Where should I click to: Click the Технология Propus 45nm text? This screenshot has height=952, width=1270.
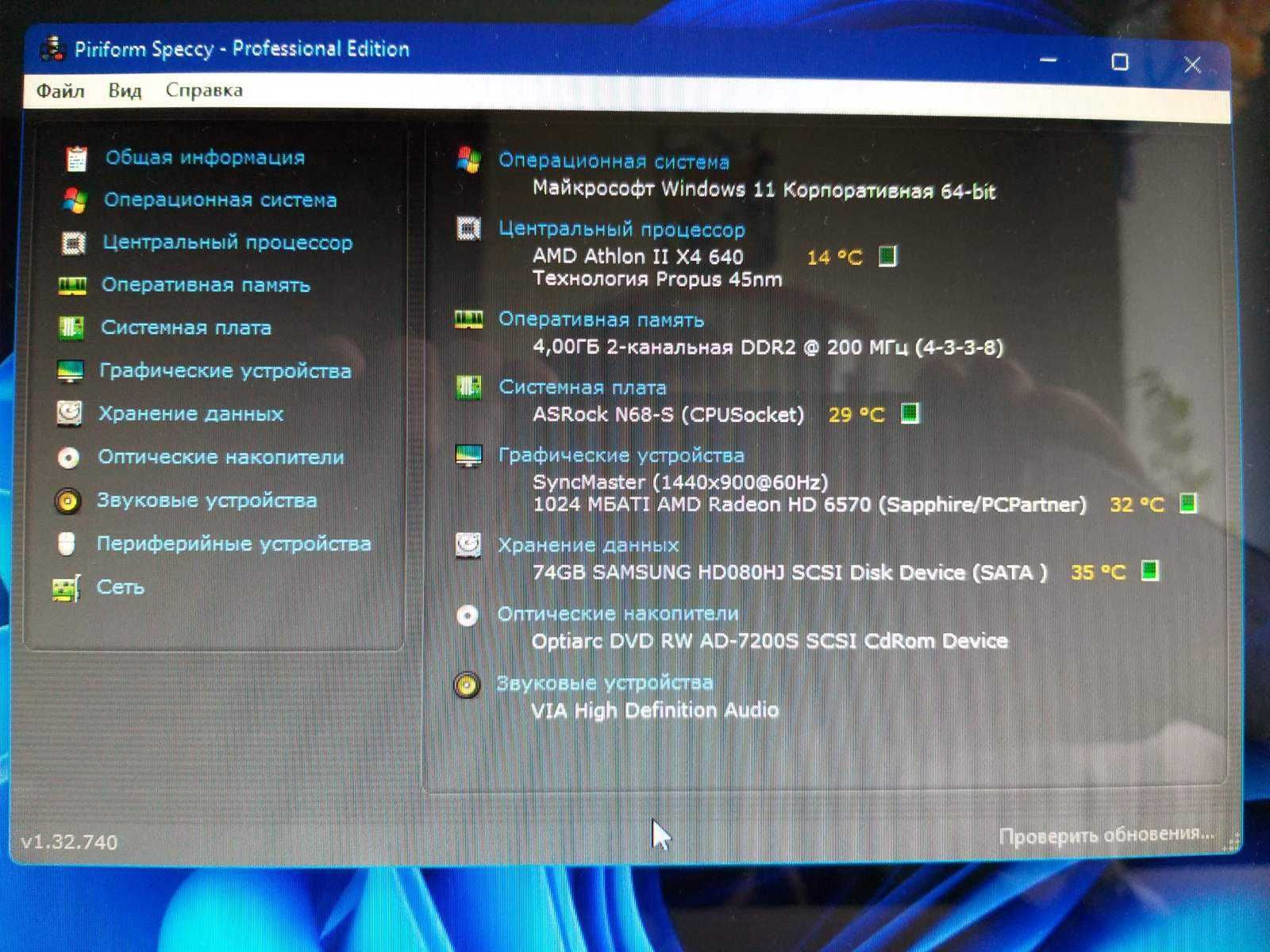(x=657, y=279)
